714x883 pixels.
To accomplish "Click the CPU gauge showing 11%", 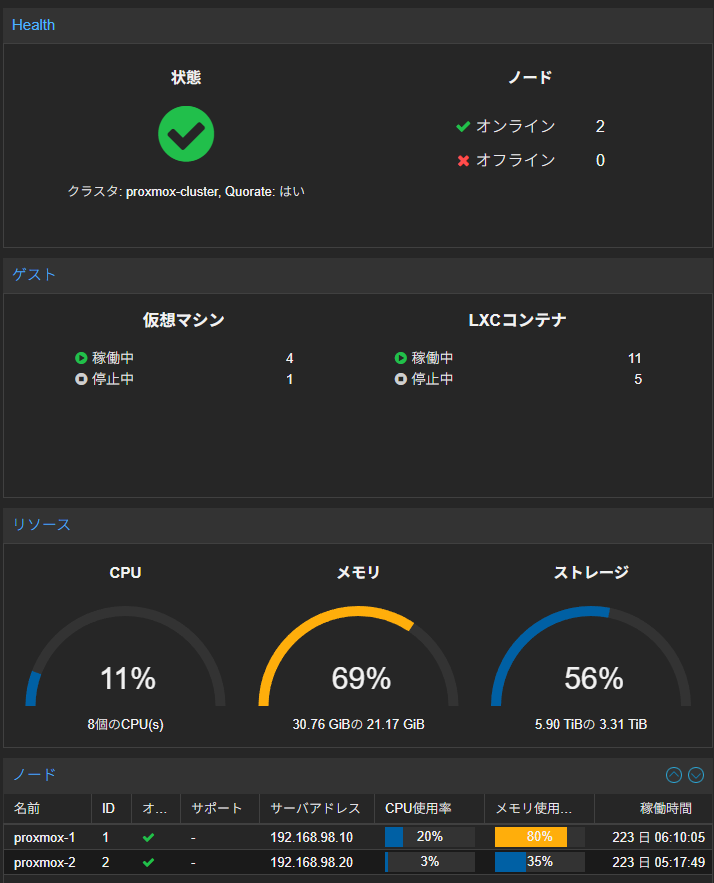I will coord(125,679).
